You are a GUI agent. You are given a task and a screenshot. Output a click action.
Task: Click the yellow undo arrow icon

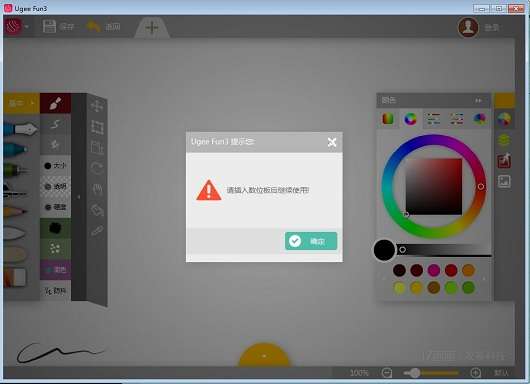(x=93, y=26)
